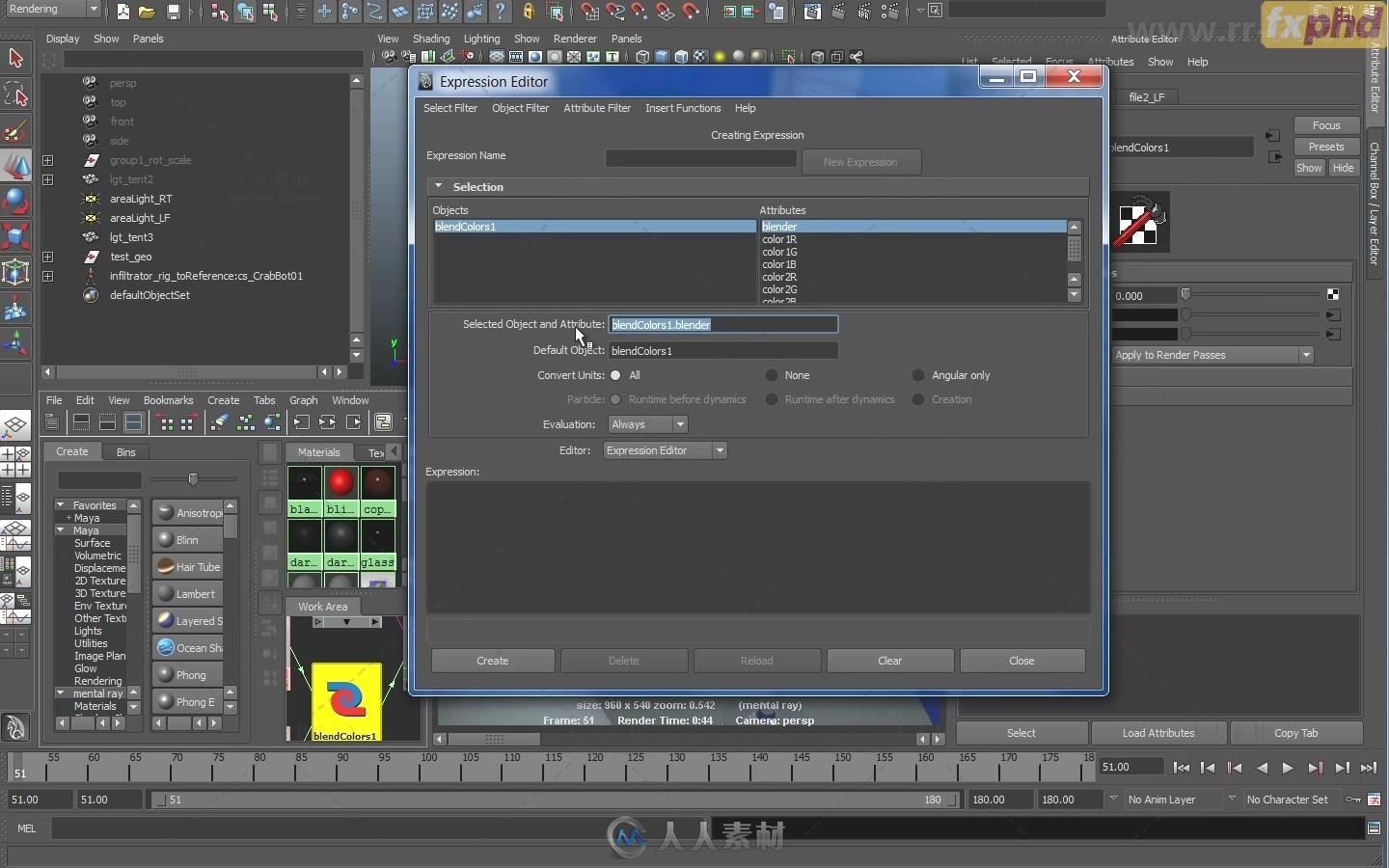The width and height of the screenshot is (1389, 868).
Task: Click the Selected Object and Attribute field
Action: 723,324
